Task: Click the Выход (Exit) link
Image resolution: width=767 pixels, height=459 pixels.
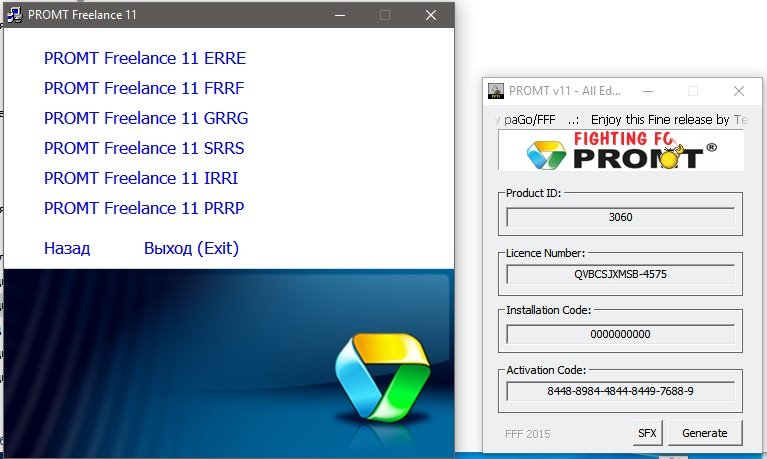Action: [191, 248]
